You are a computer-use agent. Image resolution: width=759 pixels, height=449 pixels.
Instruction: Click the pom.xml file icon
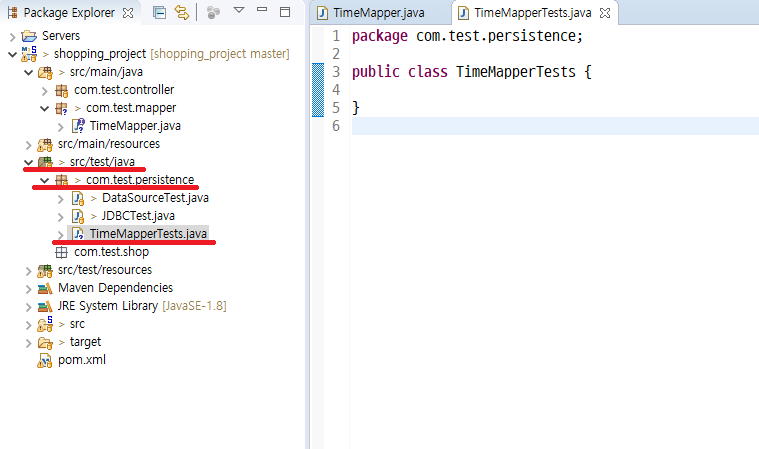pyautogui.click(x=45, y=360)
